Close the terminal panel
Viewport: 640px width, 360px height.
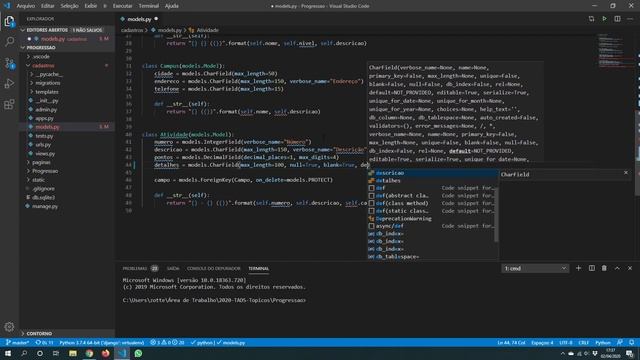coord(630,268)
